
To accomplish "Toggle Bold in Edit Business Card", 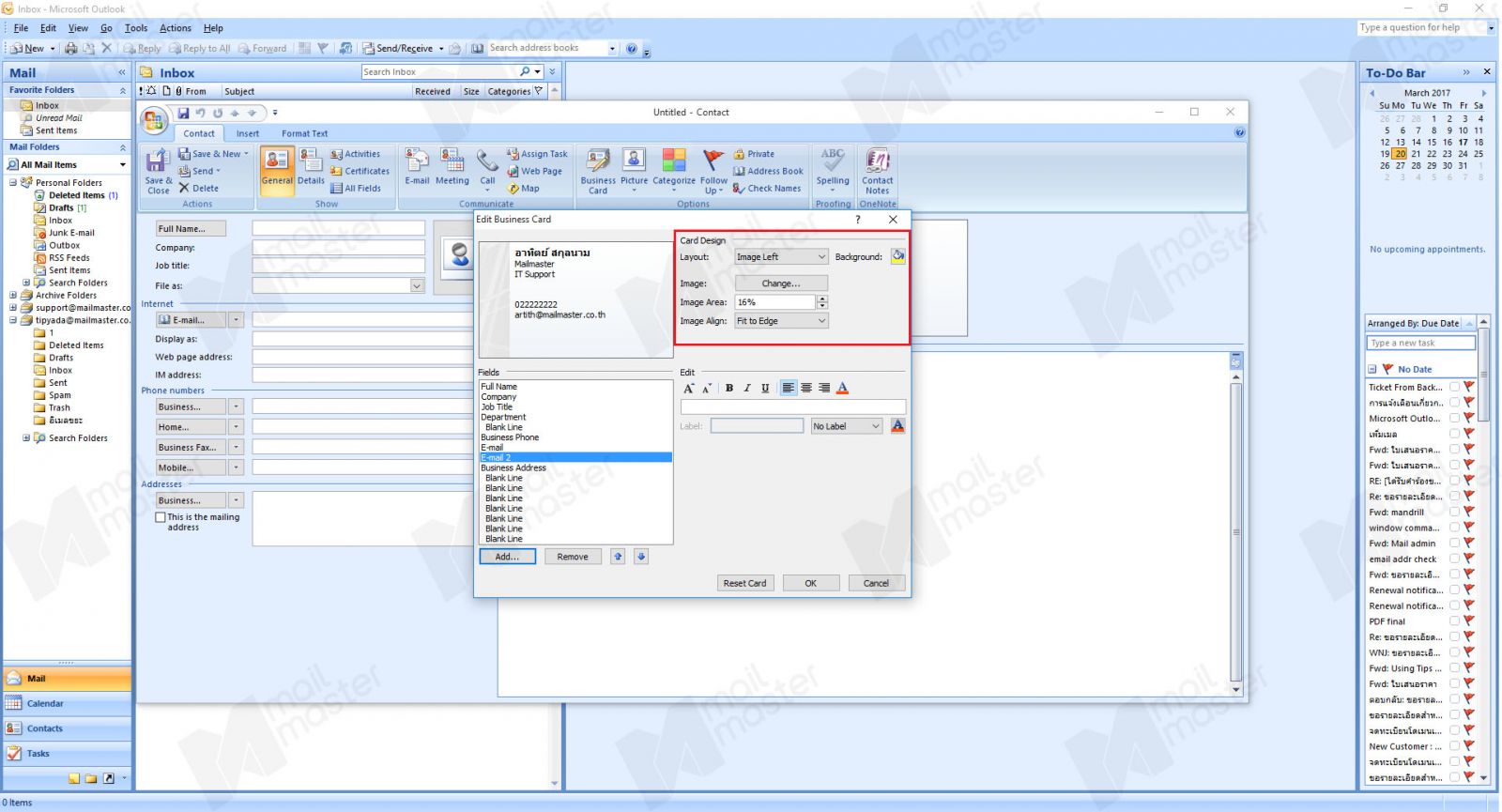I will click(729, 388).
